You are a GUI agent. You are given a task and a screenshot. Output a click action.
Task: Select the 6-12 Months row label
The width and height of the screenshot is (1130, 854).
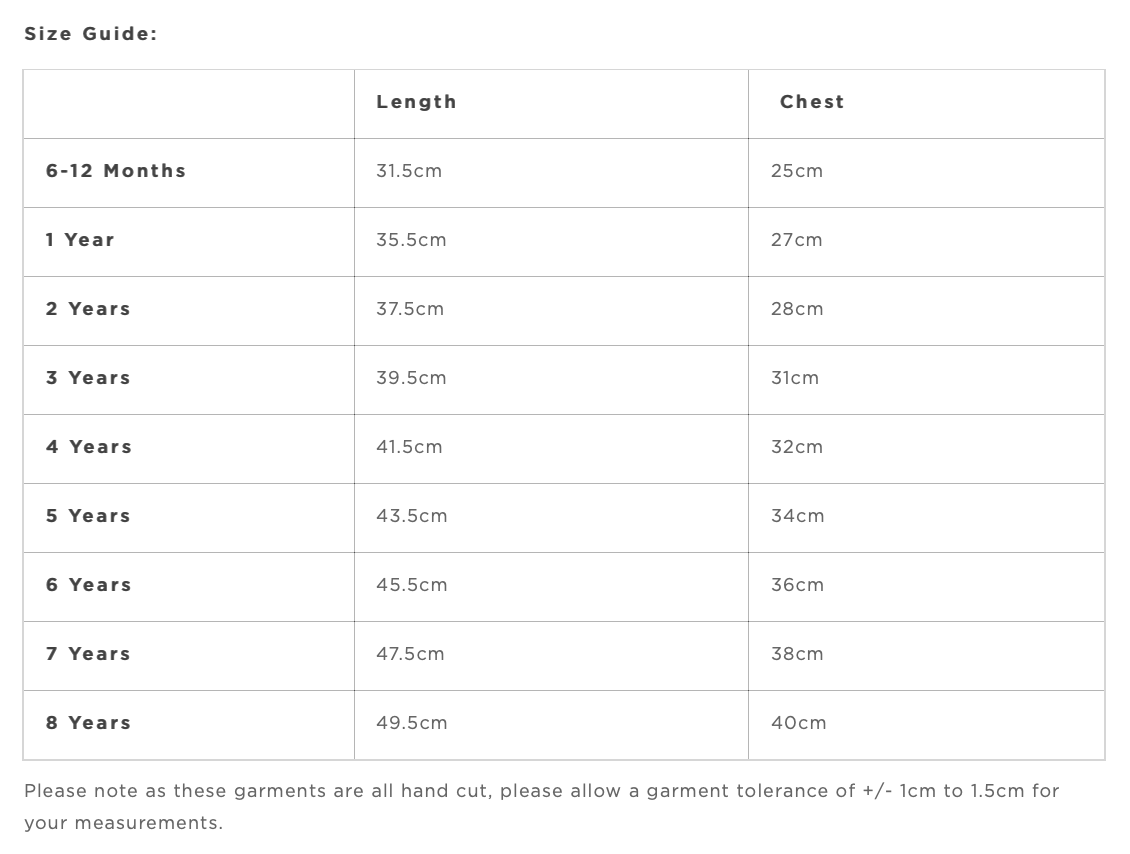116,171
